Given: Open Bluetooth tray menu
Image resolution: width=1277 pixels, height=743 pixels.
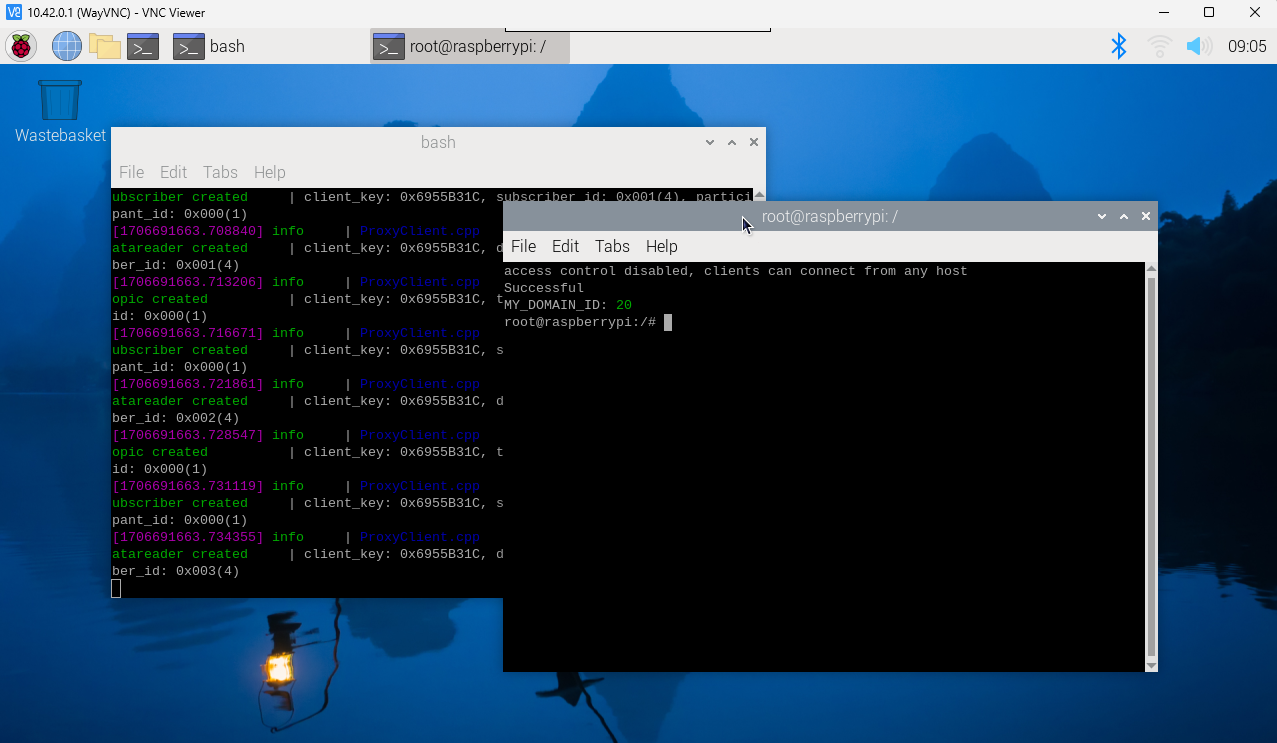Looking at the screenshot, I should click(x=1119, y=46).
